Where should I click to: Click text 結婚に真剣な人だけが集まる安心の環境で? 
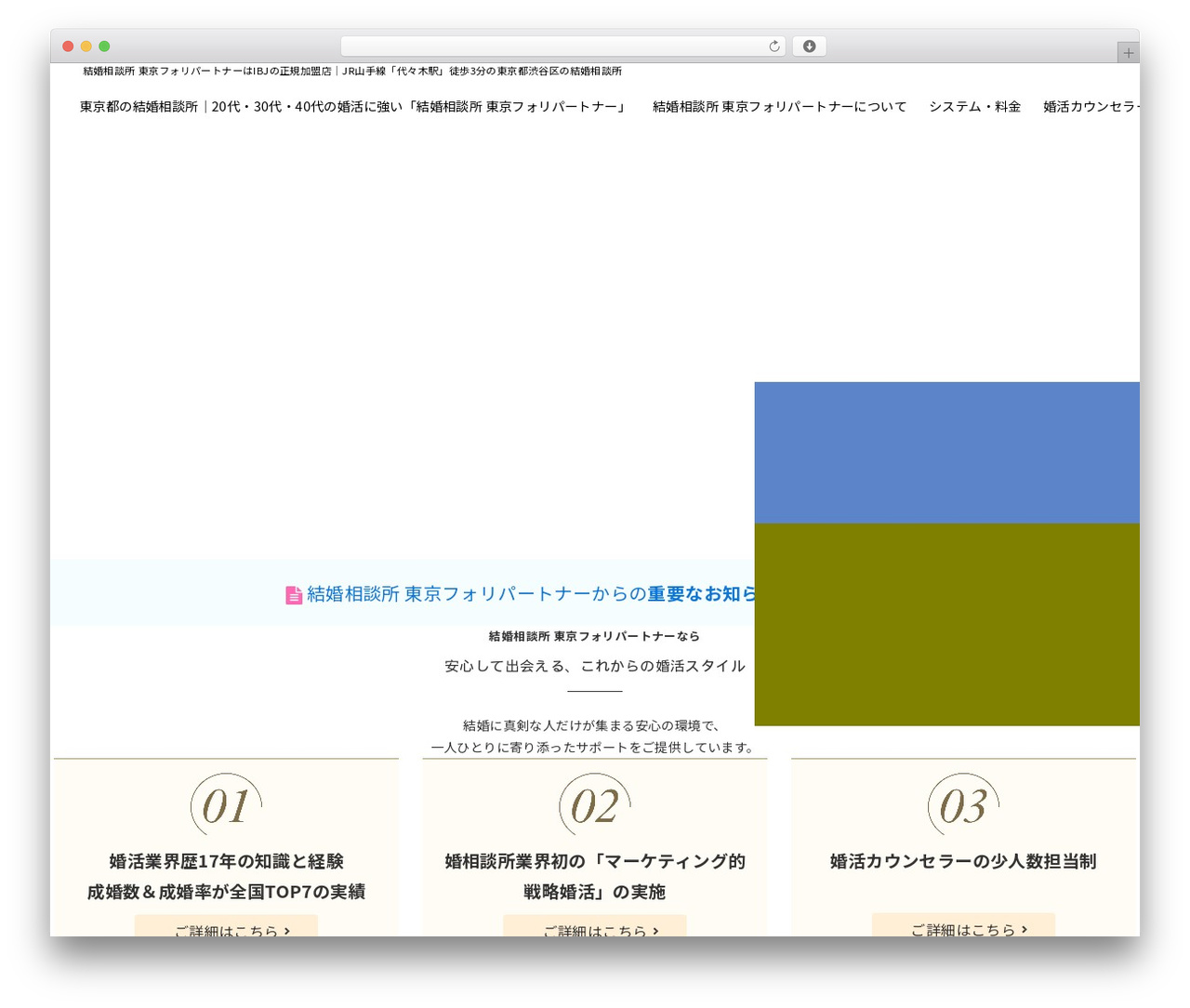(x=591, y=725)
